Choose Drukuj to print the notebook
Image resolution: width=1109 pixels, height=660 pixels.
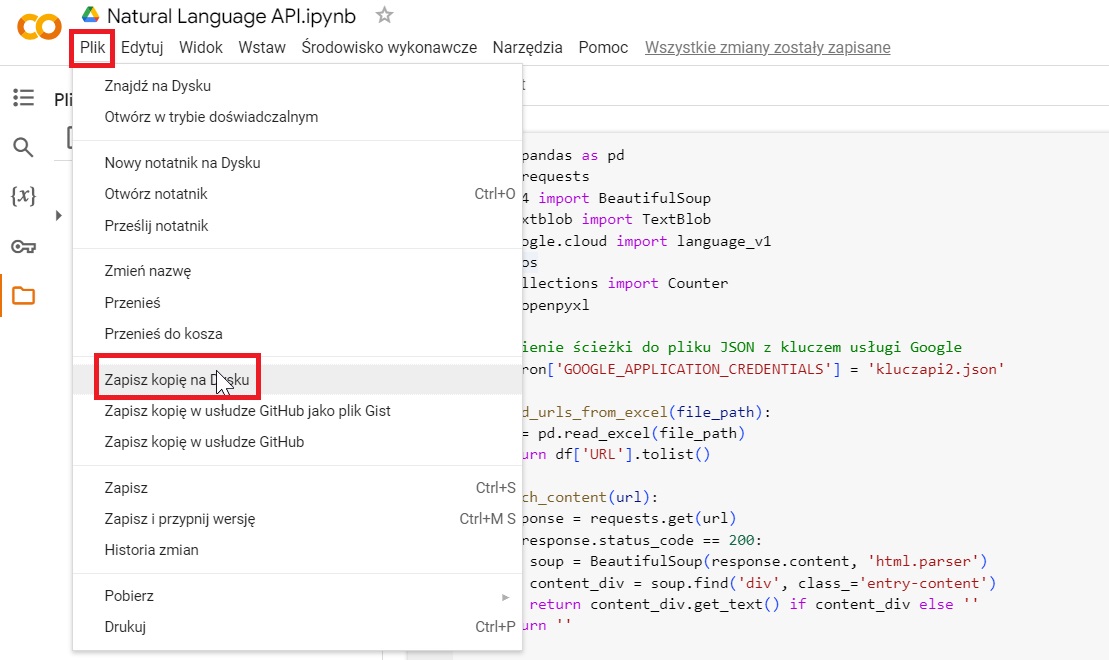[129, 628]
